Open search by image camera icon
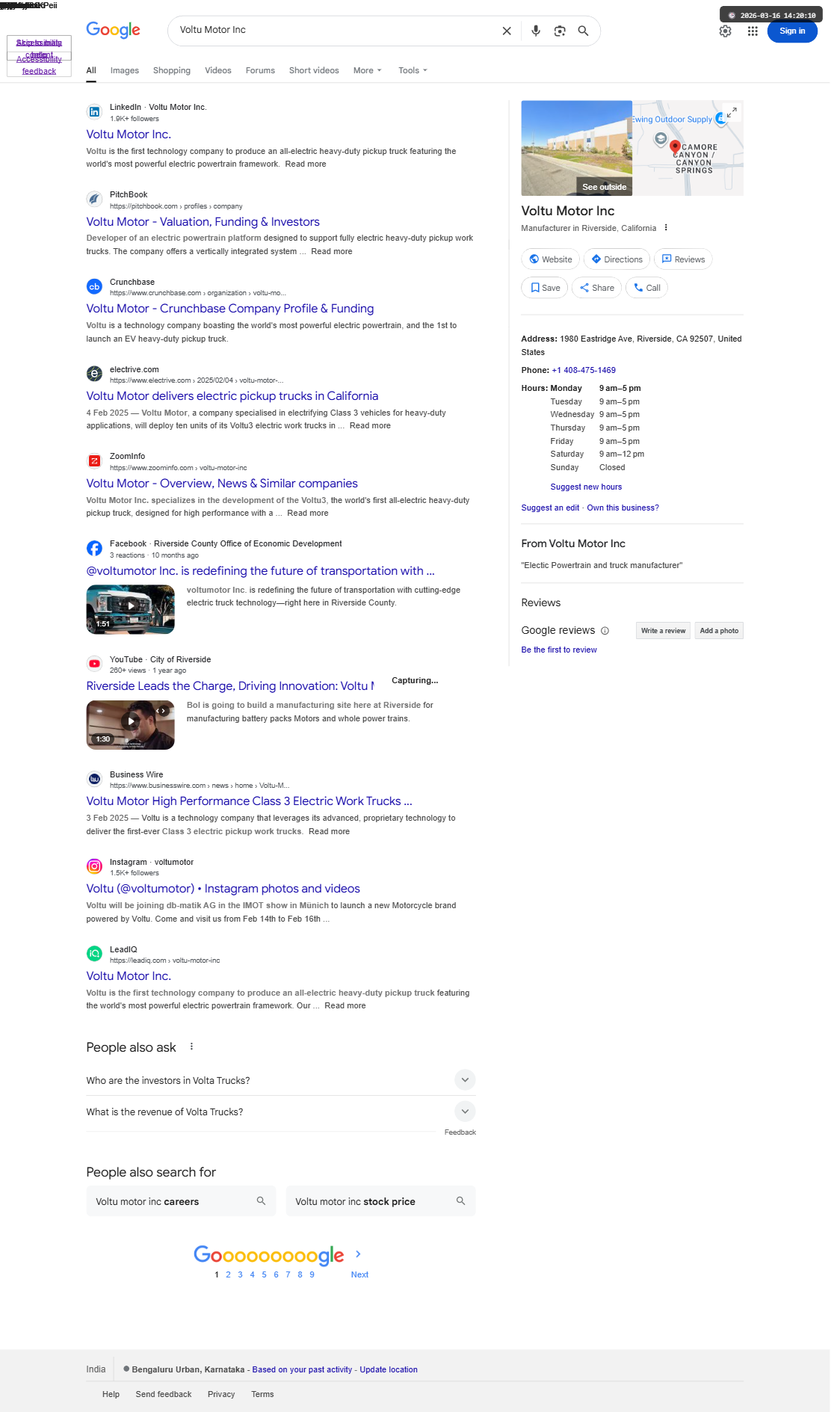Image resolution: width=840 pixels, height=1412 pixels. (x=560, y=31)
